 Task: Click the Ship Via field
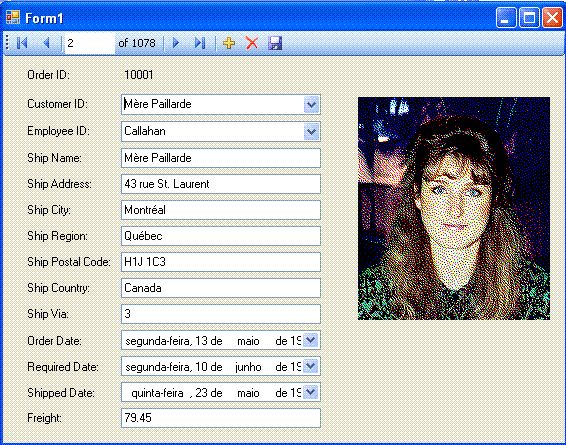tap(221, 314)
